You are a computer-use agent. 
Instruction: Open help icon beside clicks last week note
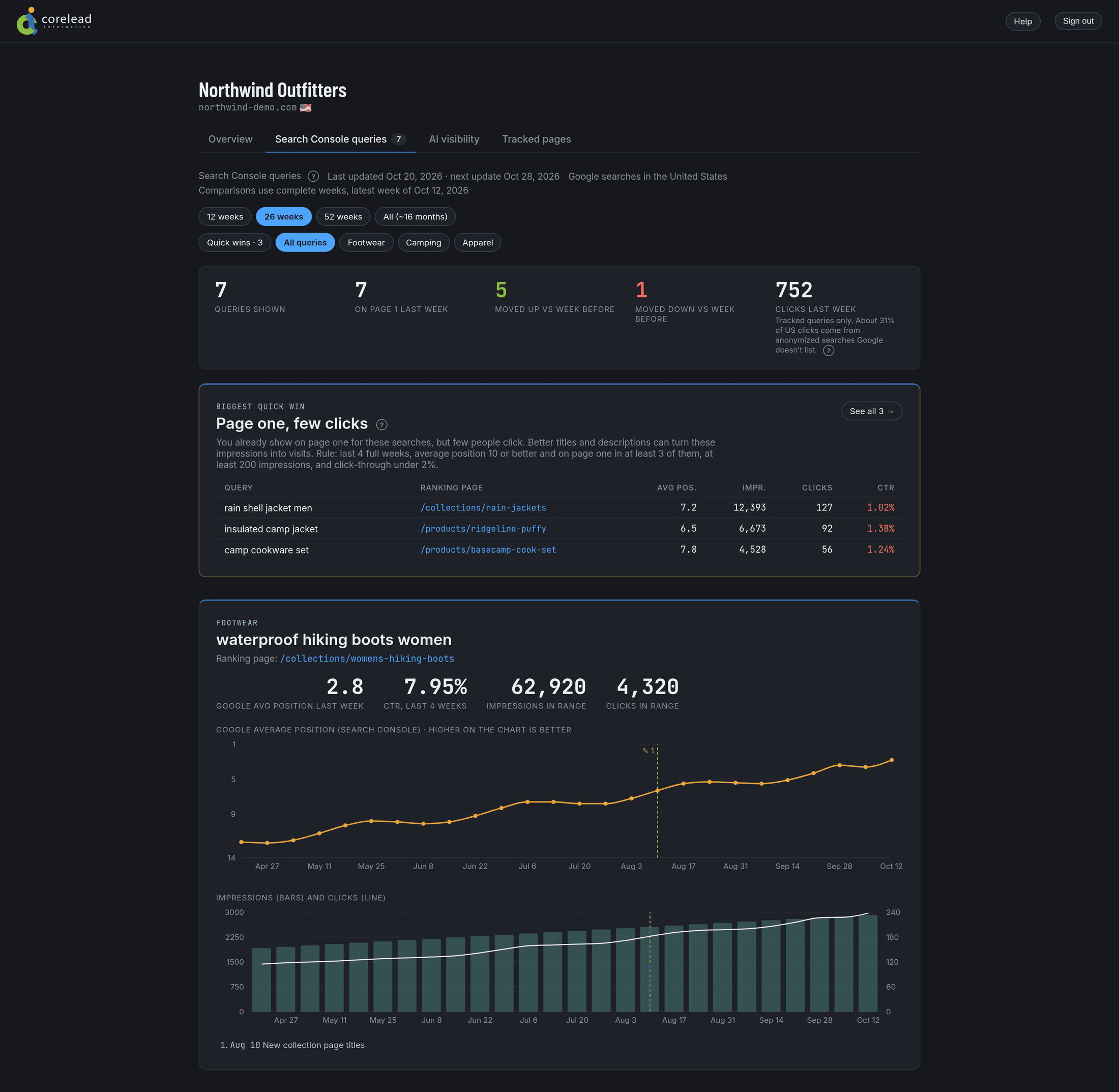[x=829, y=351]
